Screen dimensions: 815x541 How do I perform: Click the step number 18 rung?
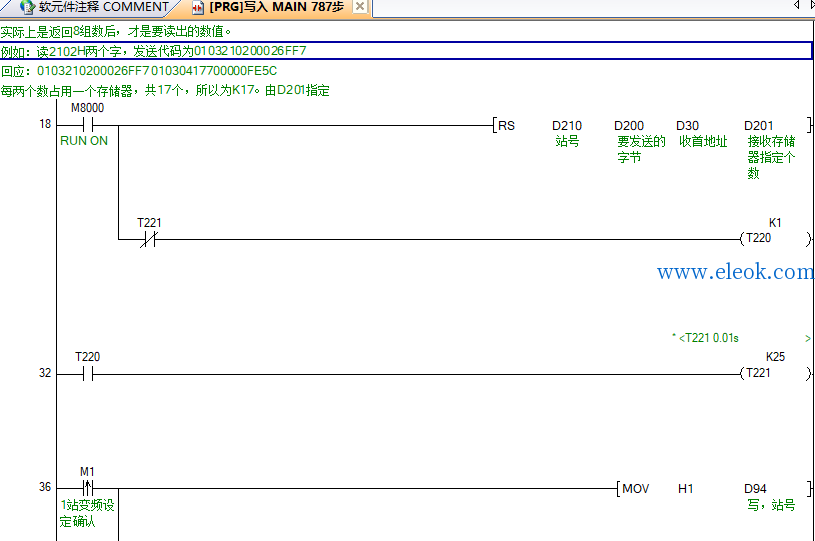[x=45, y=124]
